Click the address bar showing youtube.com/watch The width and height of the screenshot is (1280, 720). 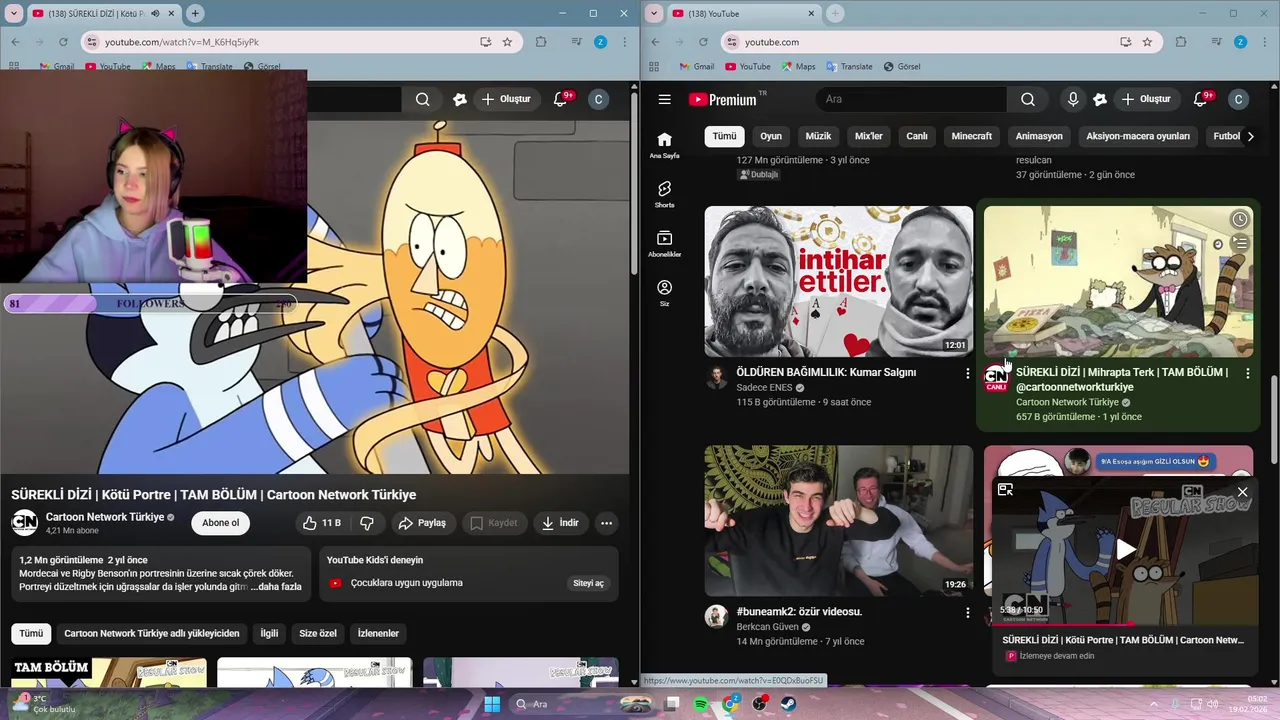[x=280, y=42]
